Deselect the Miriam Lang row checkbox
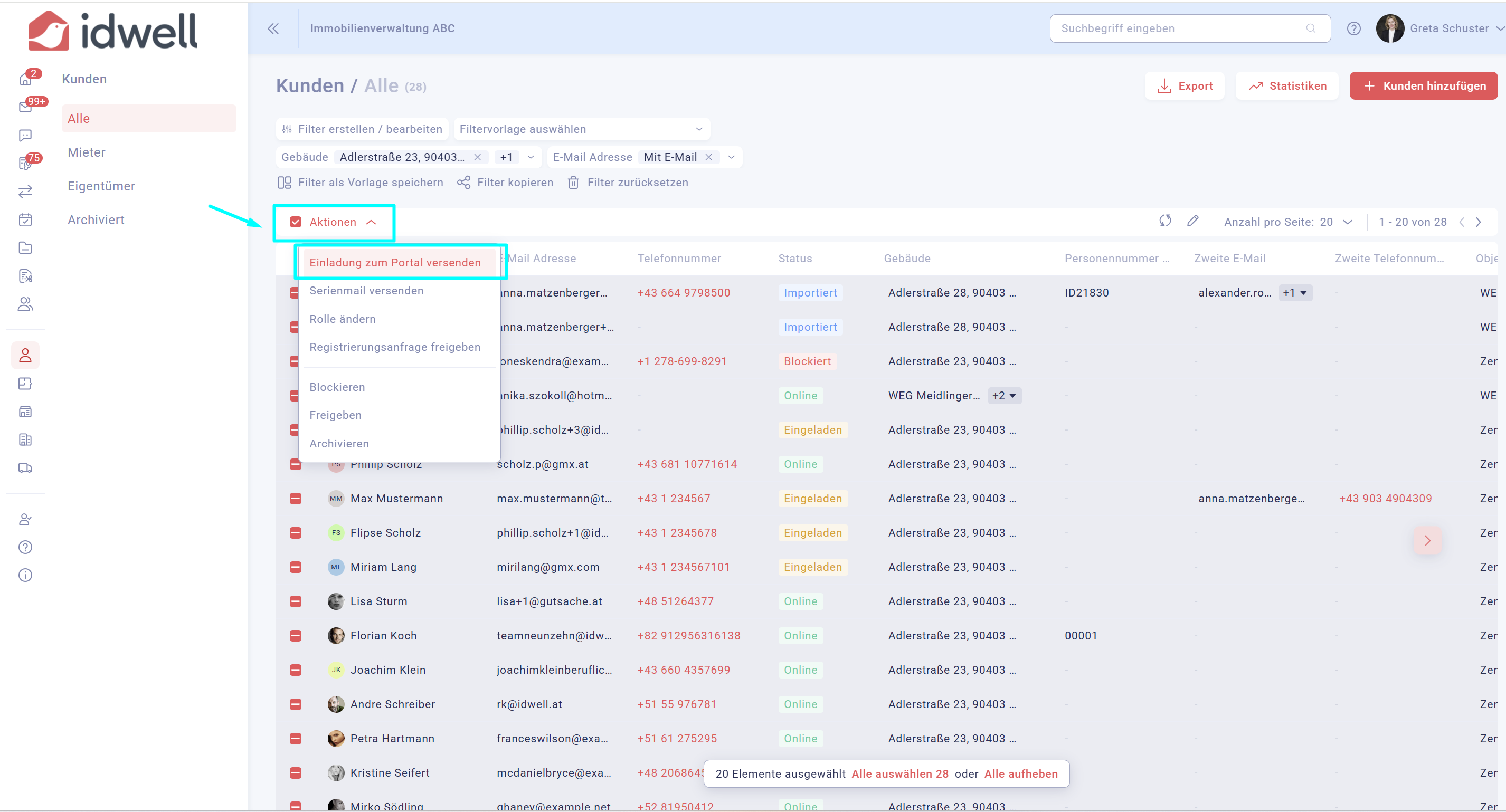 296,567
